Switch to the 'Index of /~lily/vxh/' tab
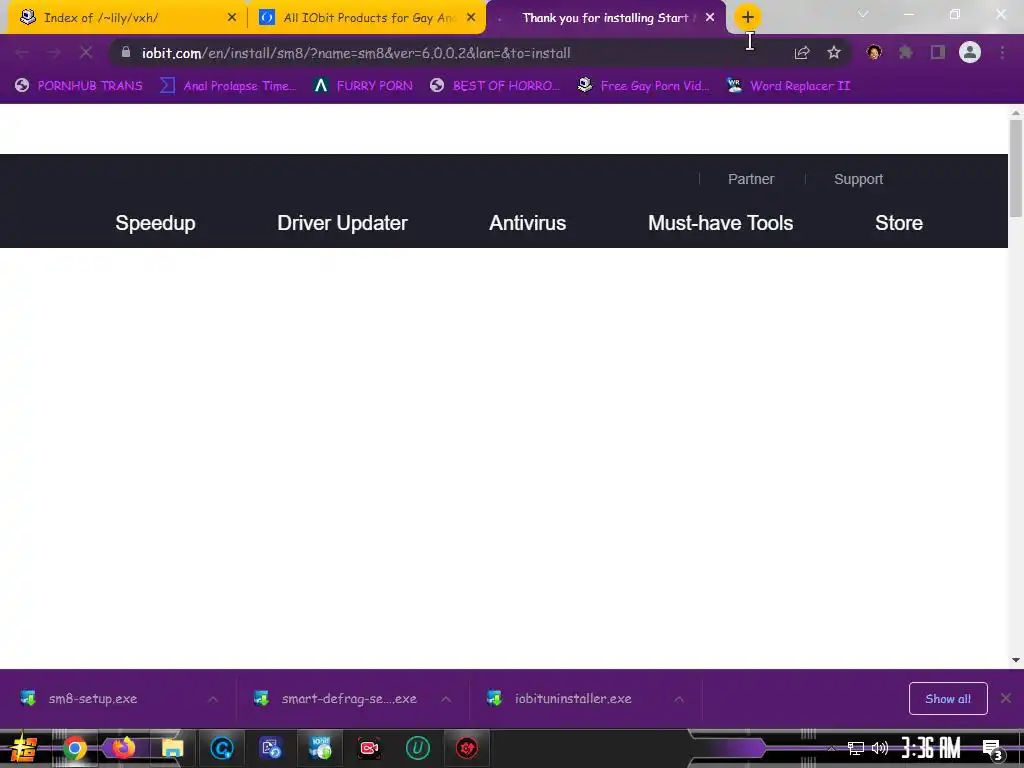The width and height of the screenshot is (1024, 768). click(x=127, y=18)
